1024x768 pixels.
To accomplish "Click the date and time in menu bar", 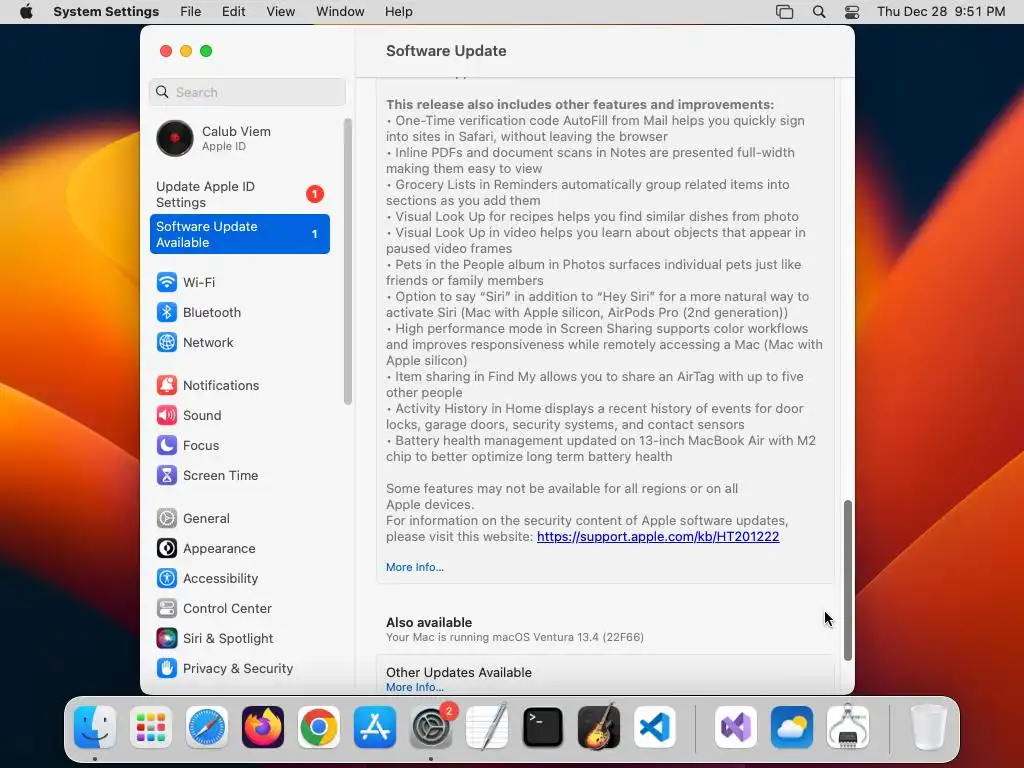I will (x=940, y=12).
